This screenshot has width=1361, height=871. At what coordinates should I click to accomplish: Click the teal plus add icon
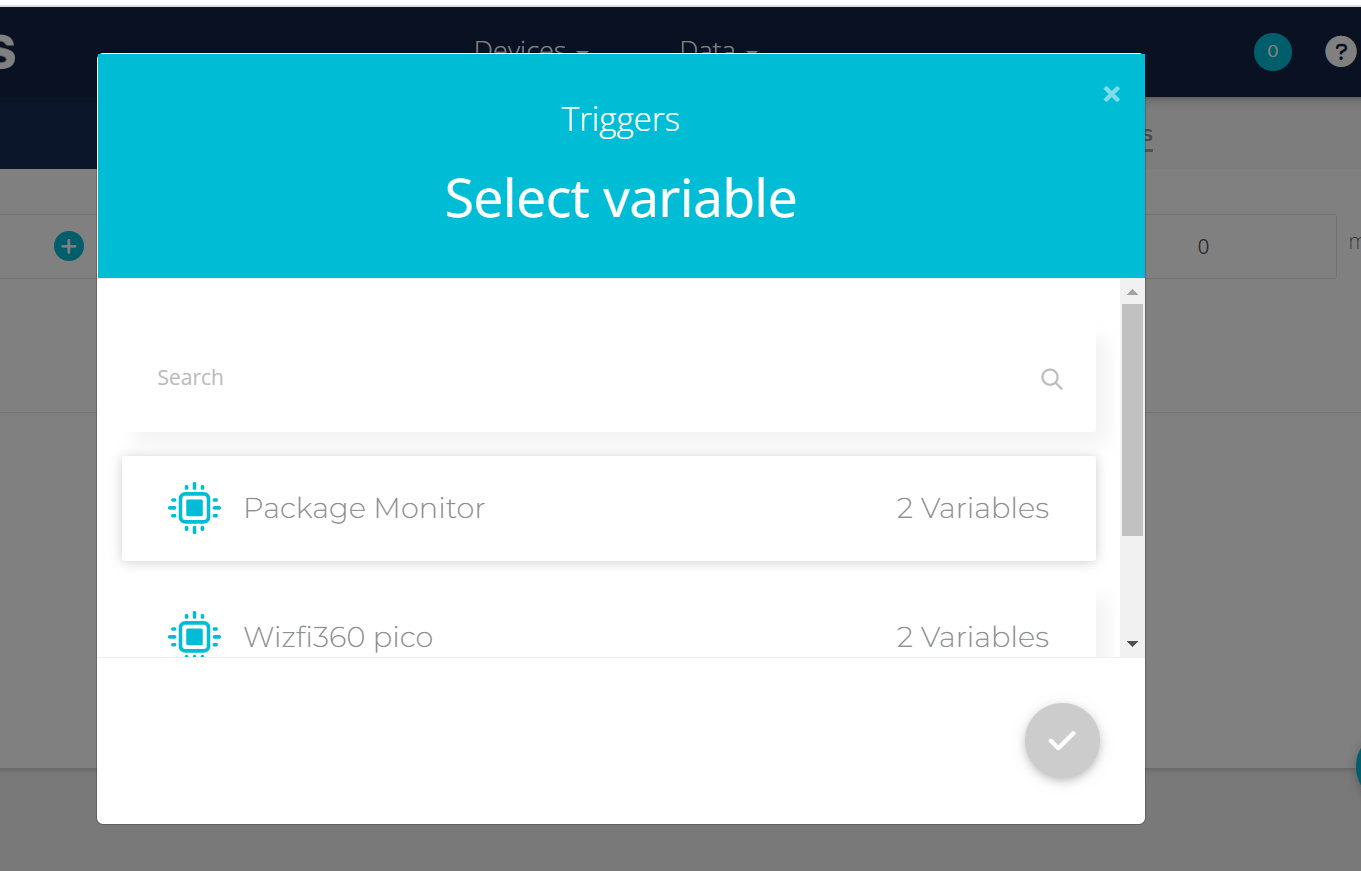pos(69,245)
